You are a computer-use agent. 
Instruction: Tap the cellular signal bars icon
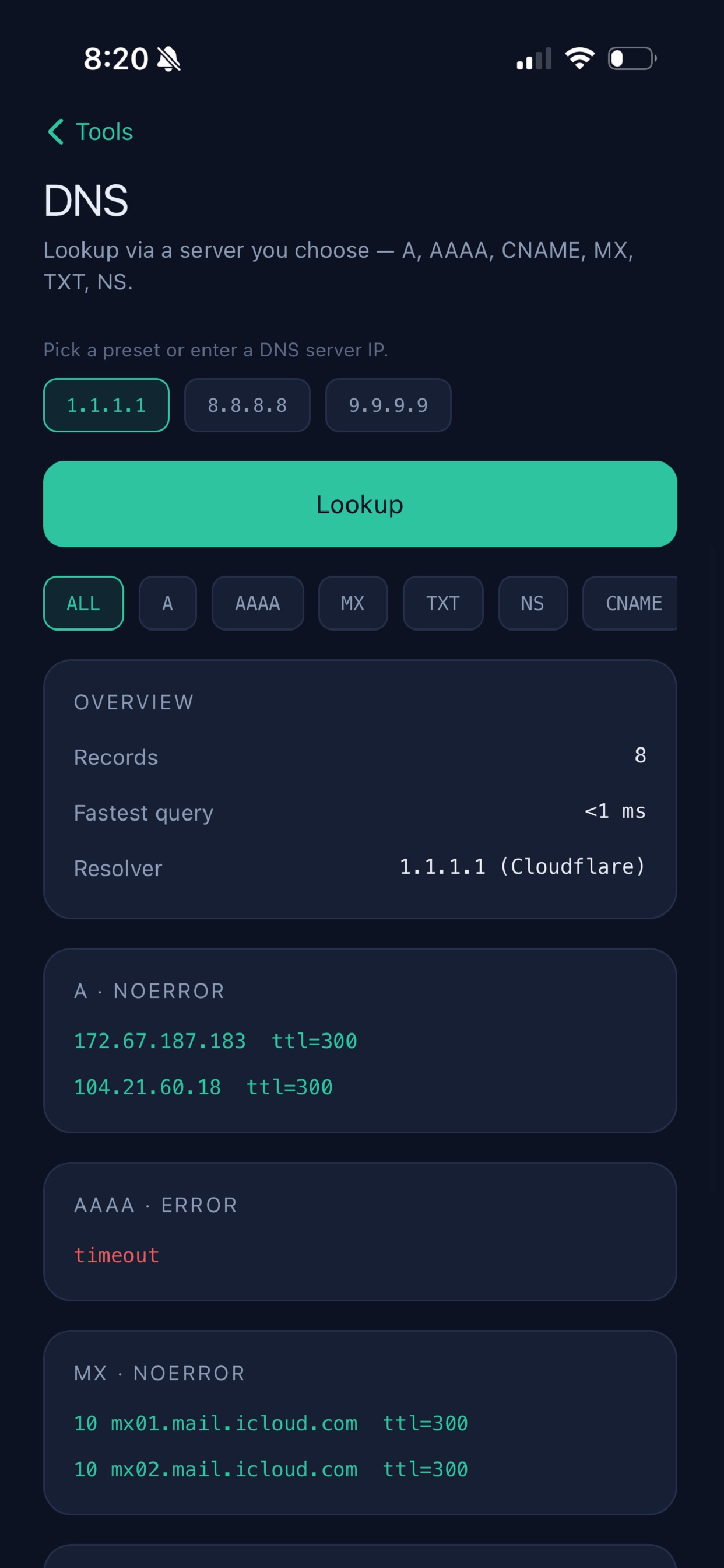point(534,58)
